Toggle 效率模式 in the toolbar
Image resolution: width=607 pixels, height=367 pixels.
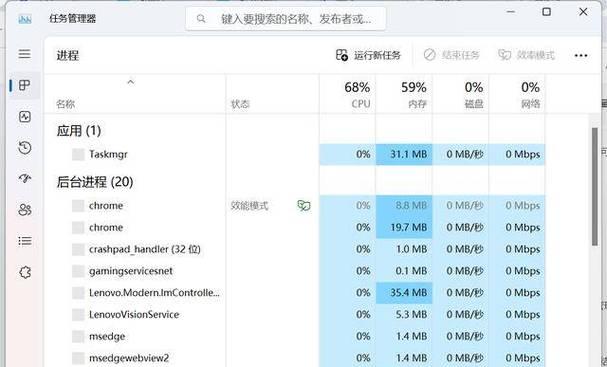pos(526,55)
